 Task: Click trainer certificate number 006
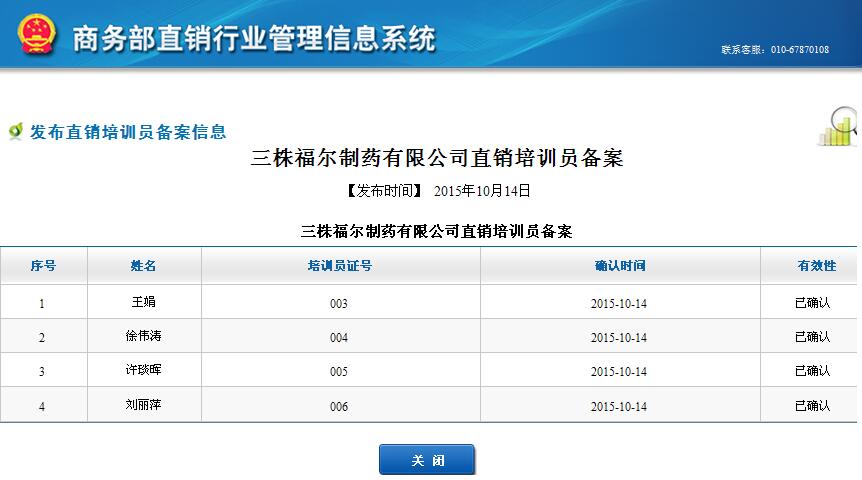pos(338,407)
